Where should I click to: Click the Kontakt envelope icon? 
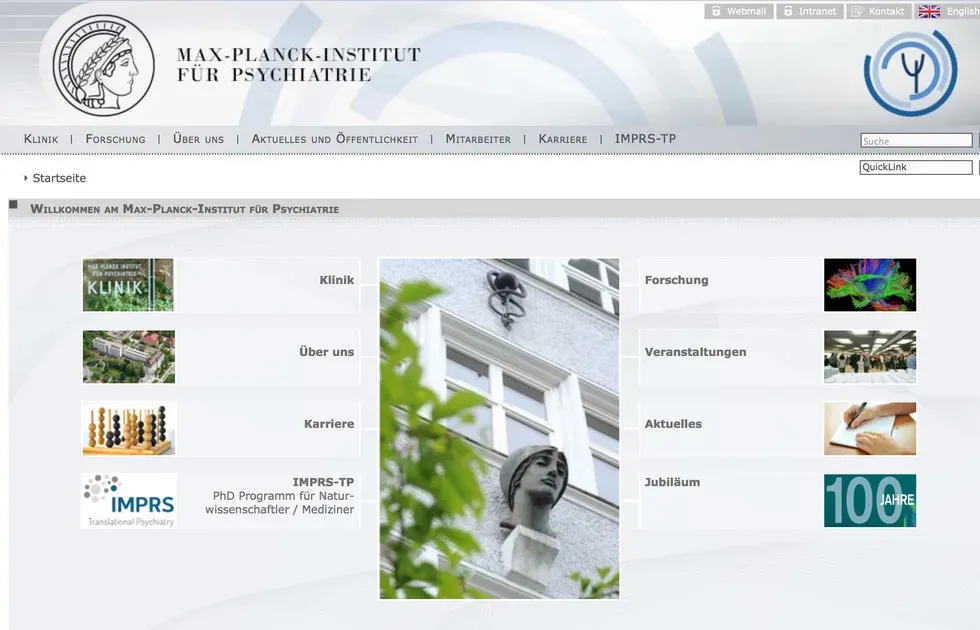(858, 11)
